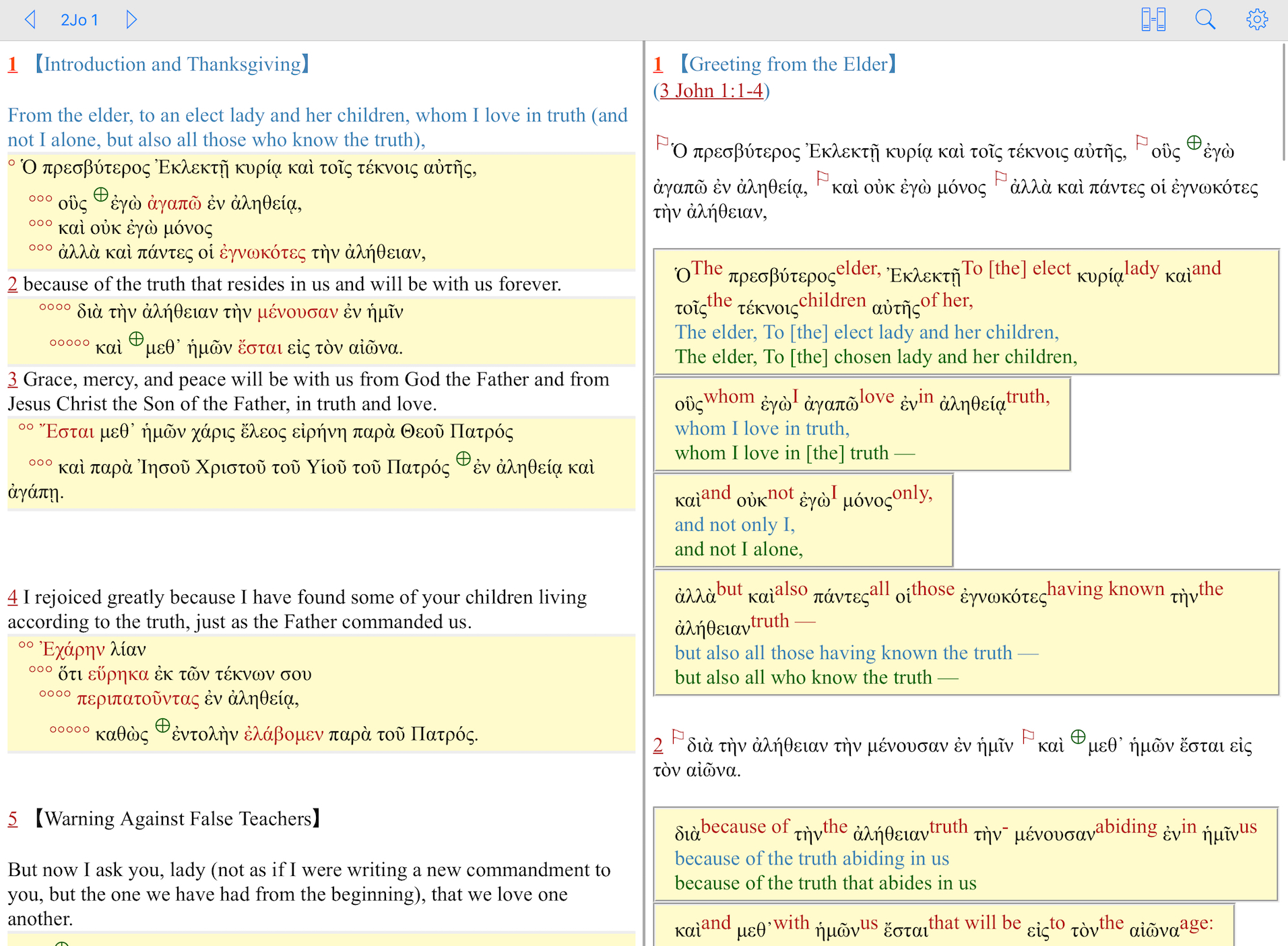Click indent circles before καὶ οὐκ ἐγὼ μόνος in left pane
This screenshot has width=1288, height=946.
coord(40,223)
